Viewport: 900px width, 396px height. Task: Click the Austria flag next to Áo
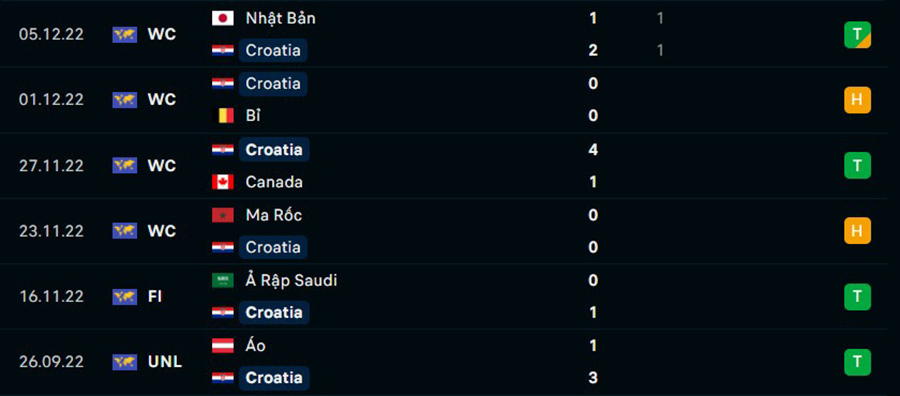[x=223, y=346]
